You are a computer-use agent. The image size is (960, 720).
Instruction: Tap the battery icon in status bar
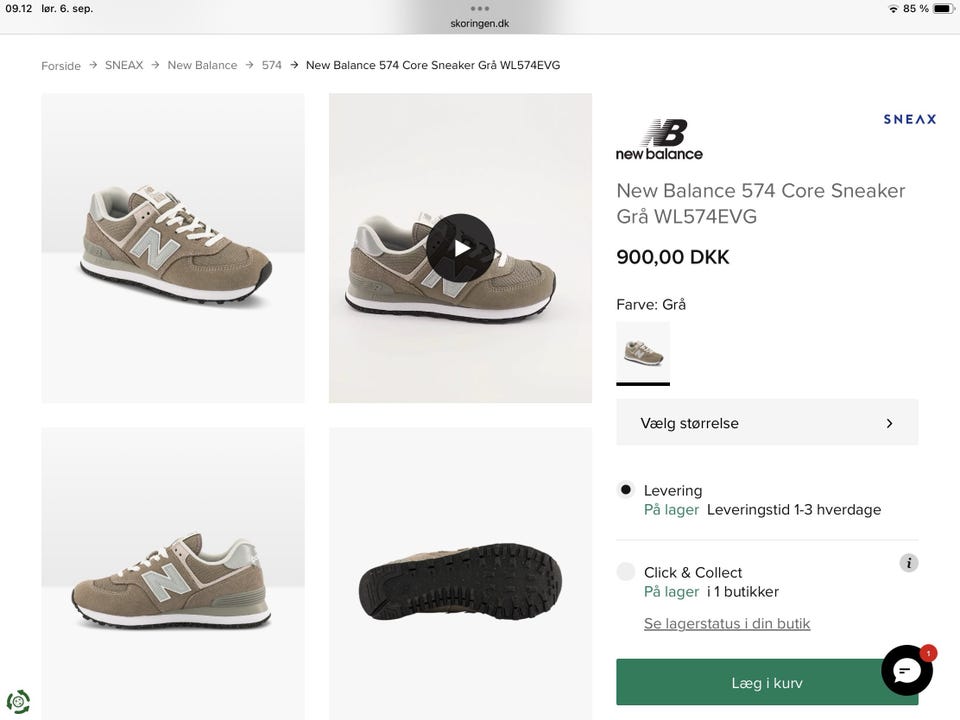pyautogui.click(x=943, y=9)
